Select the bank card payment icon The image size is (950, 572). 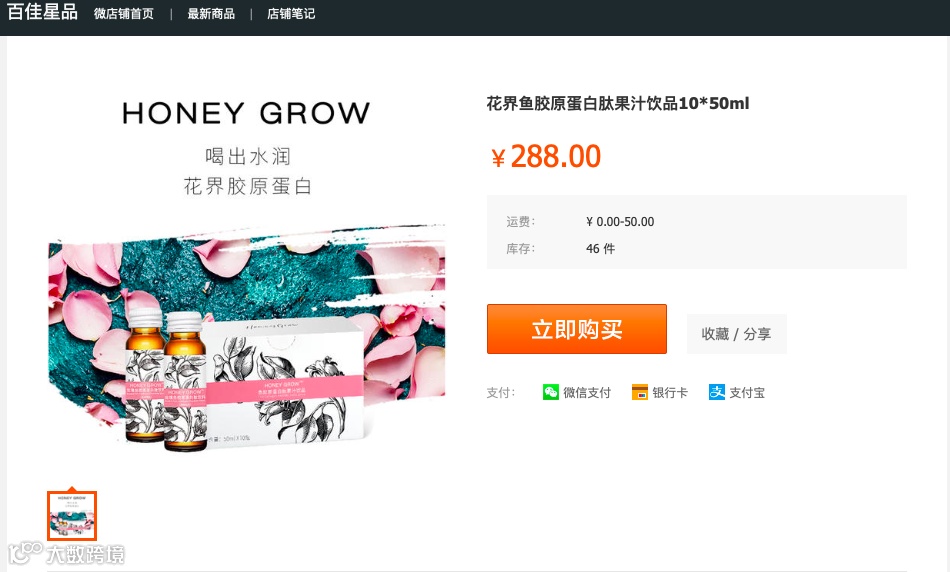tap(640, 392)
